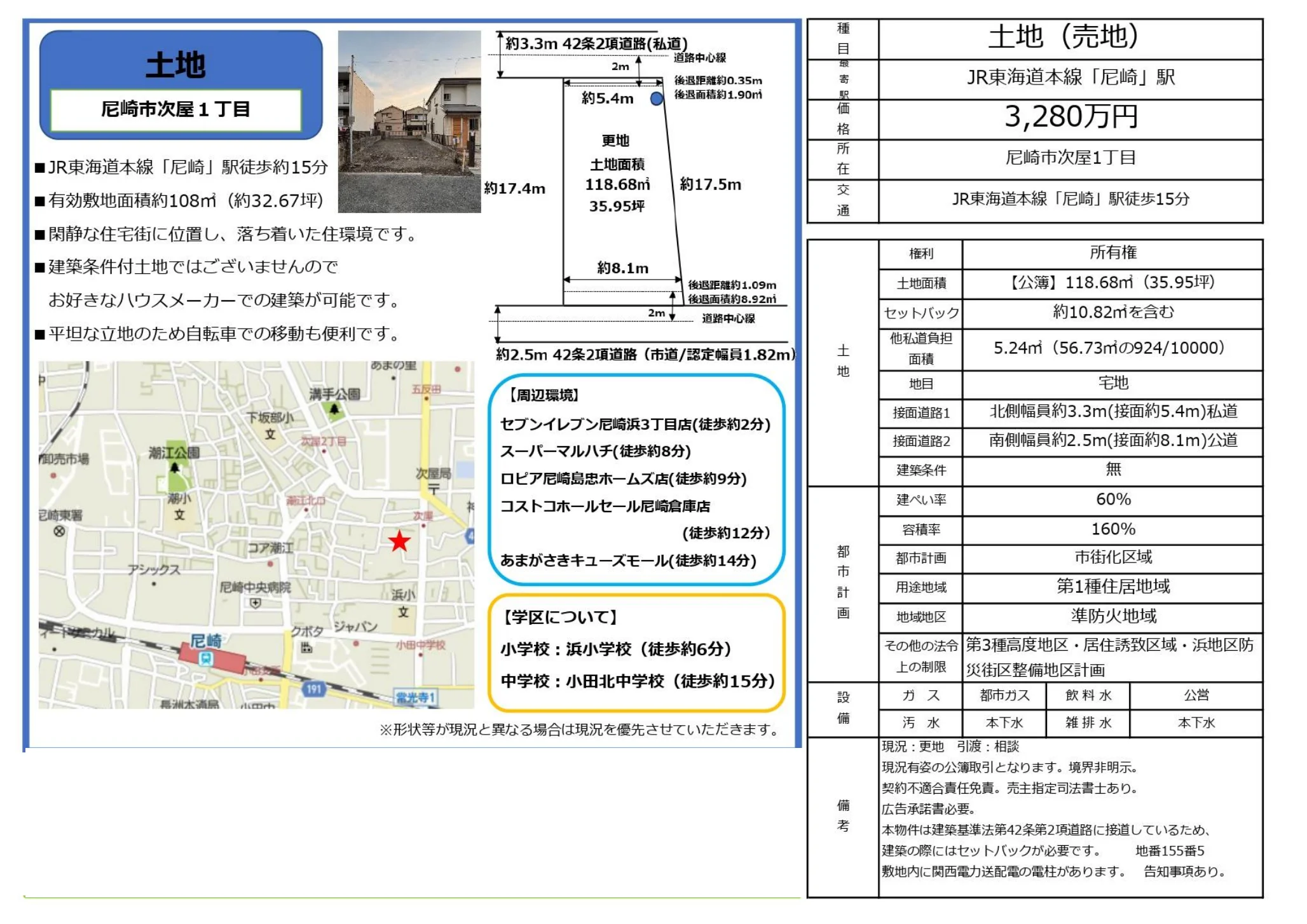
Task: Click スーパーマルハチ(徒歩約8分) entry
Action: coord(596,451)
